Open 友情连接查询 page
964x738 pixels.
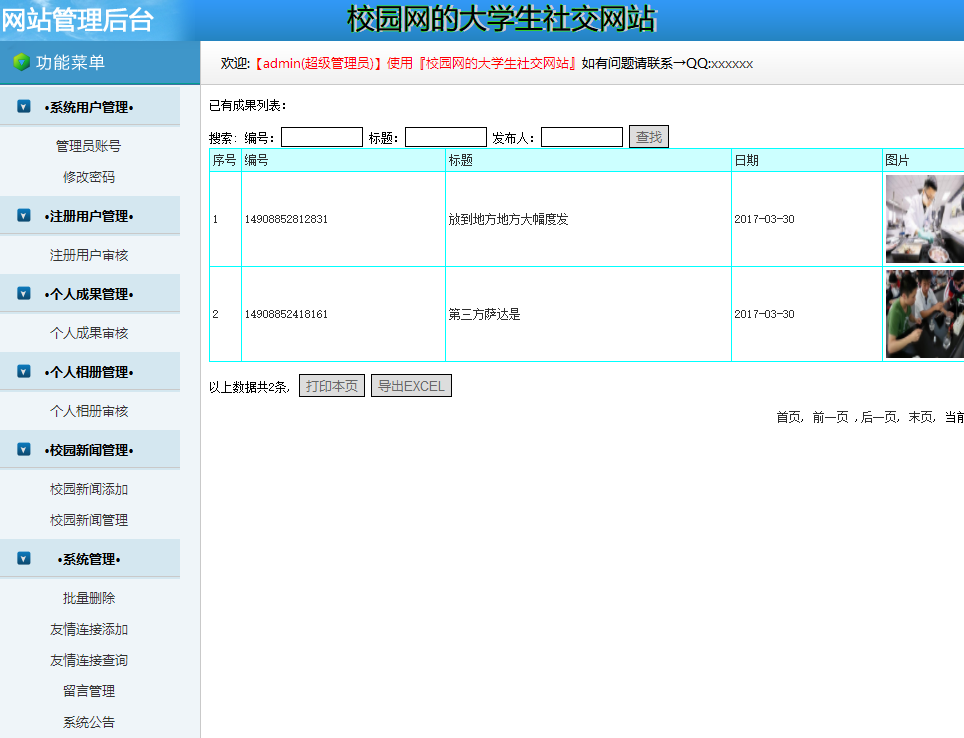89,661
